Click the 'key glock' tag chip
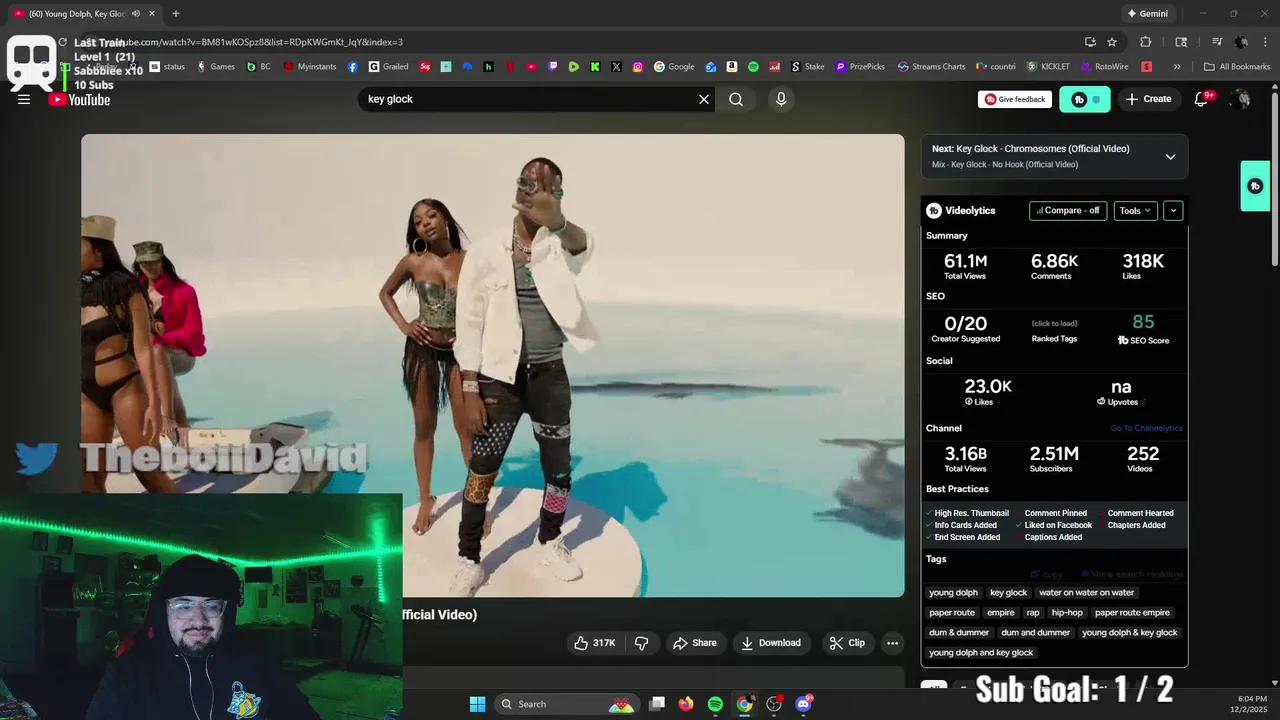Viewport: 1280px width, 720px height. 1009,593
